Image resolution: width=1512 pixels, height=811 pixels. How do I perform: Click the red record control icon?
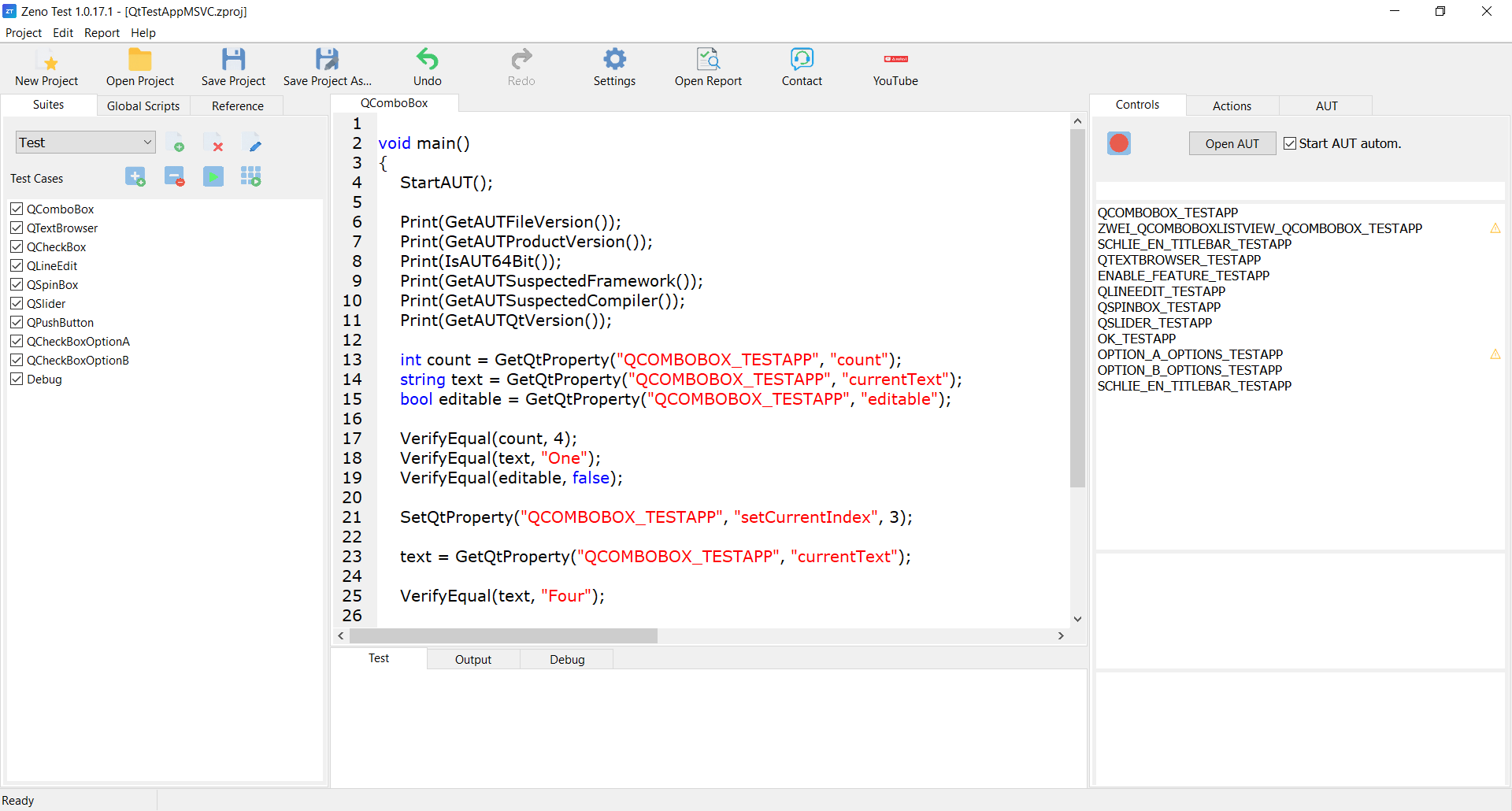coord(1119,143)
